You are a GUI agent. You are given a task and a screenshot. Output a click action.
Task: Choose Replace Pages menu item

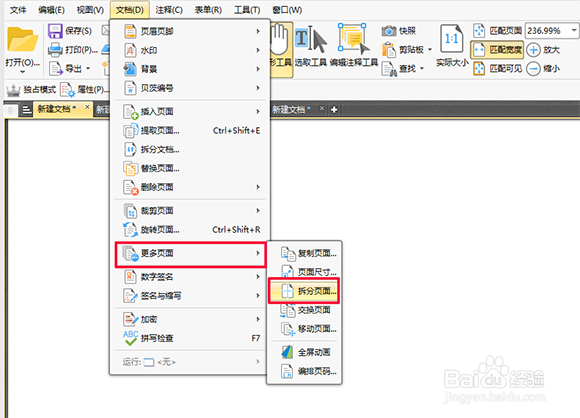pyautogui.click(x=190, y=169)
